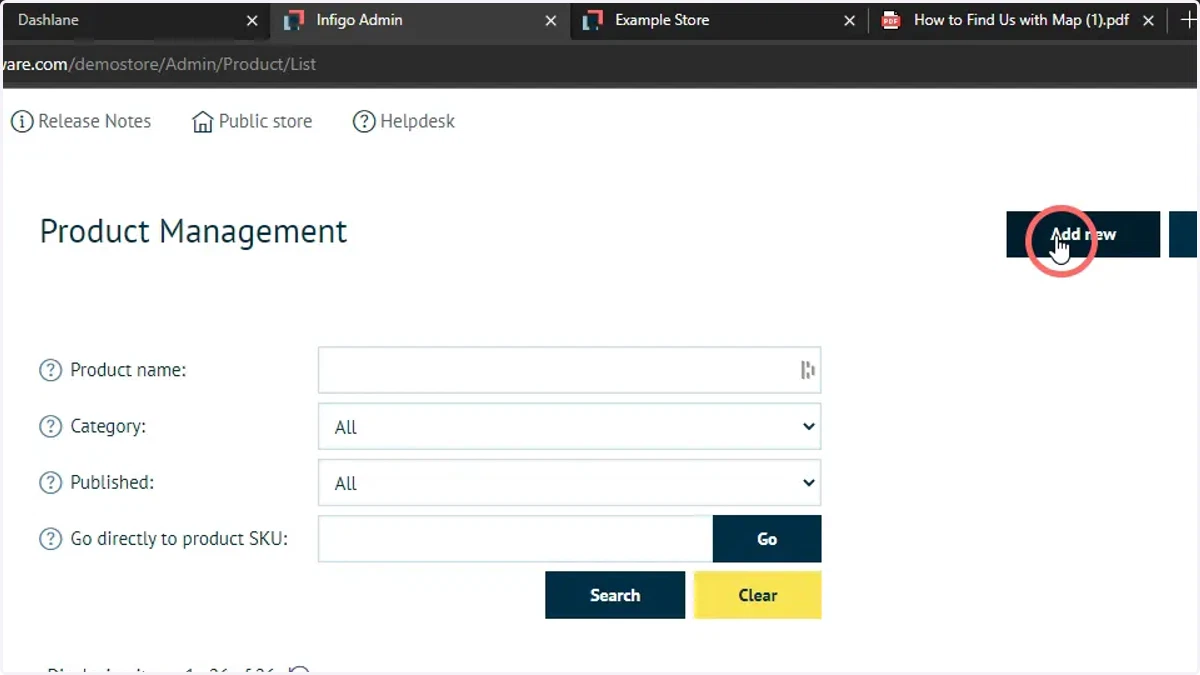
Task: Close the Dashlane browser tab
Action: point(252,20)
